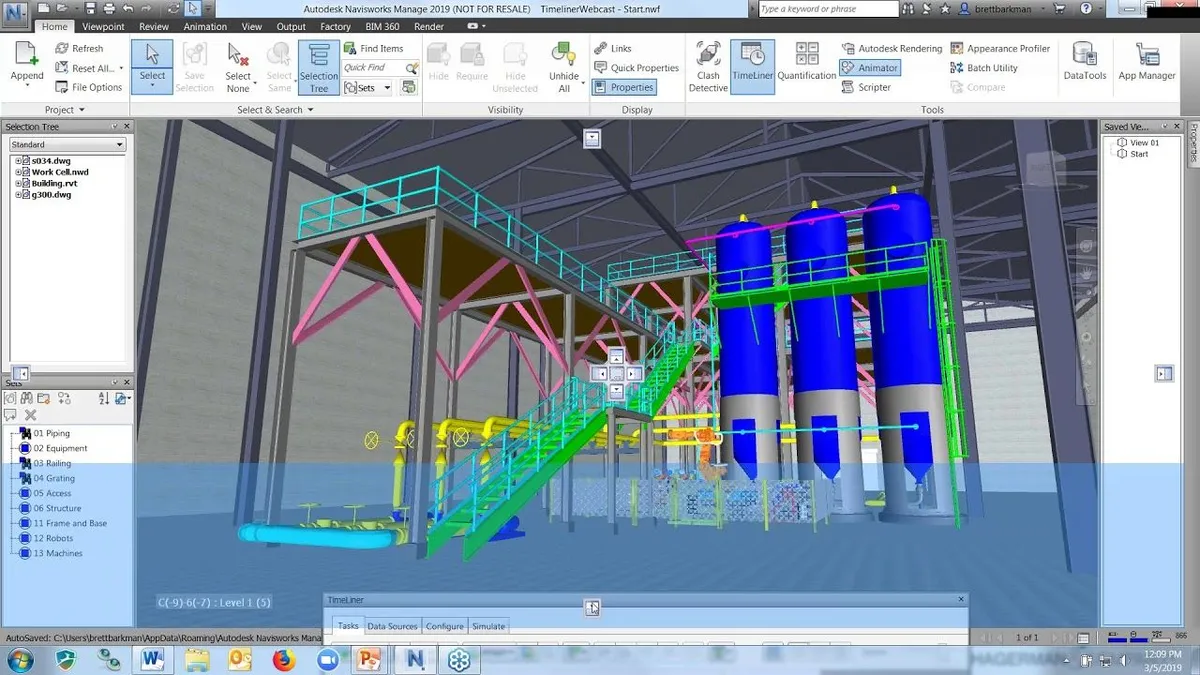Switch to the Viewpoint ribbon tab
Image resolution: width=1200 pixels, height=675 pixels.
coord(104,27)
